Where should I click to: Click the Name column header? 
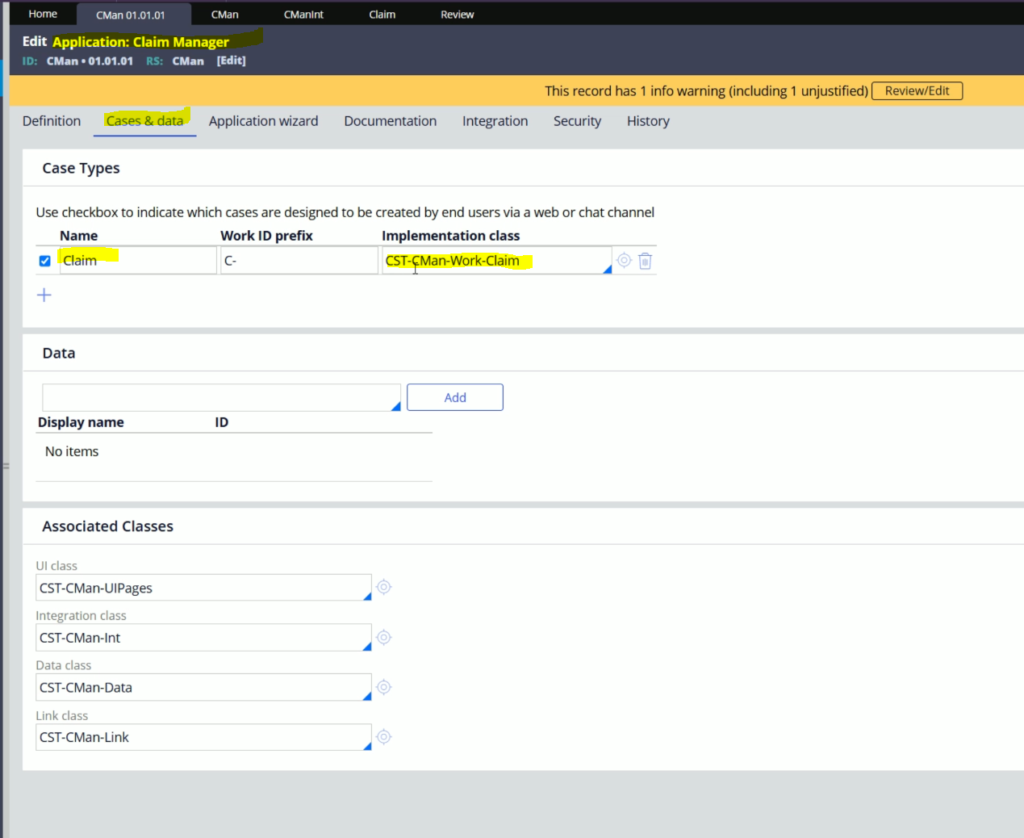(79, 235)
